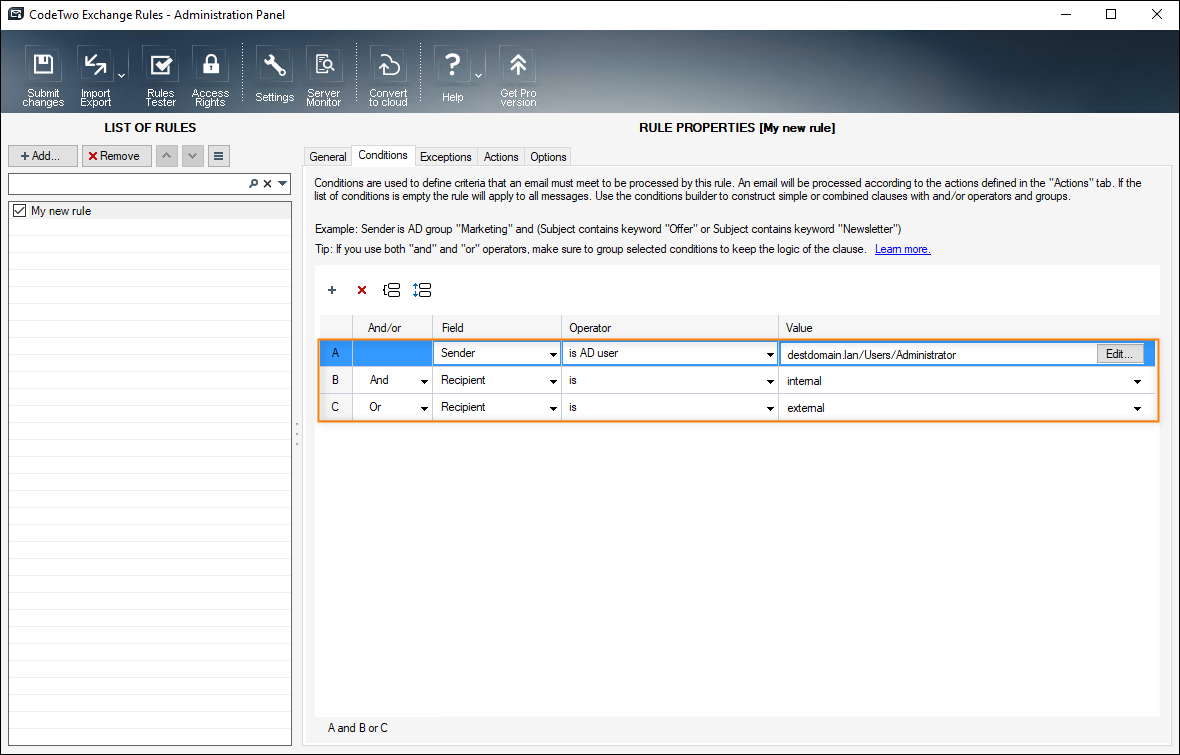Click the And/or column header
Image resolution: width=1180 pixels, height=755 pixels.
click(392, 327)
